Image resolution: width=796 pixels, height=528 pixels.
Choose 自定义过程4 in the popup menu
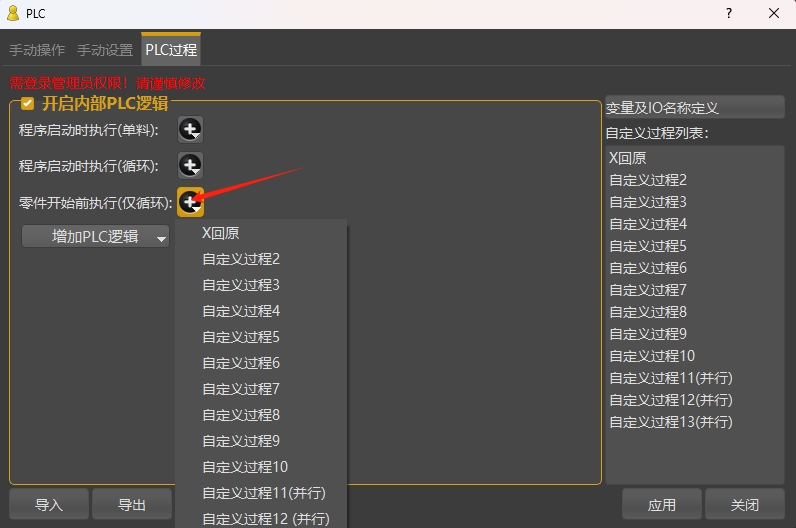pos(261,311)
